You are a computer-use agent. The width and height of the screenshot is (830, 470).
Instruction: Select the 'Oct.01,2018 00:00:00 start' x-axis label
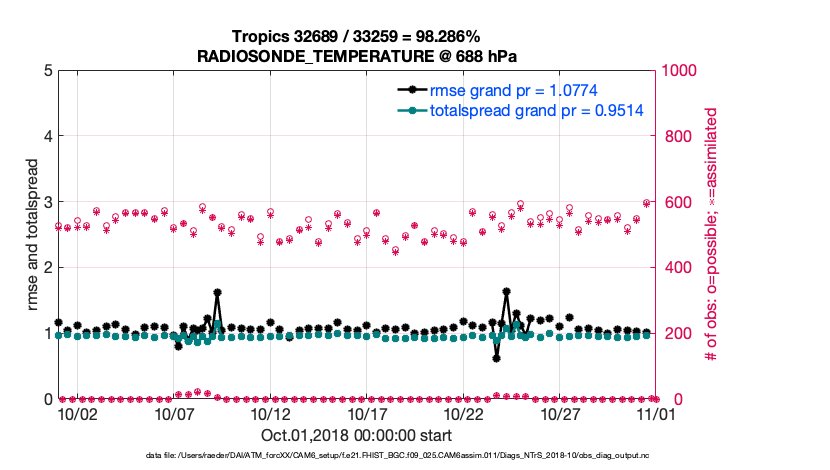pyautogui.click(x=357, y=436)
